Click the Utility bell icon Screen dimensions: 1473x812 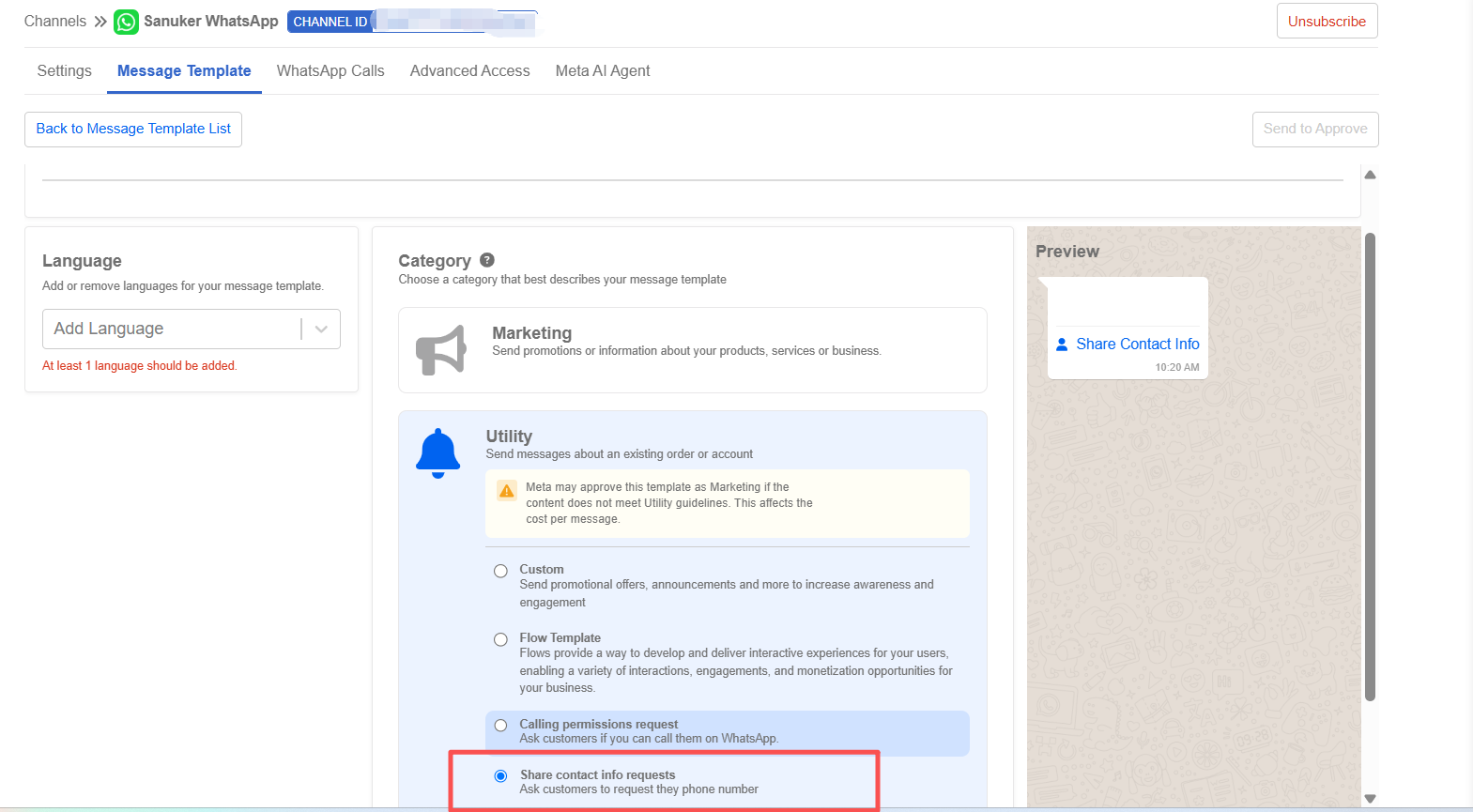click(x=438, y=453)
